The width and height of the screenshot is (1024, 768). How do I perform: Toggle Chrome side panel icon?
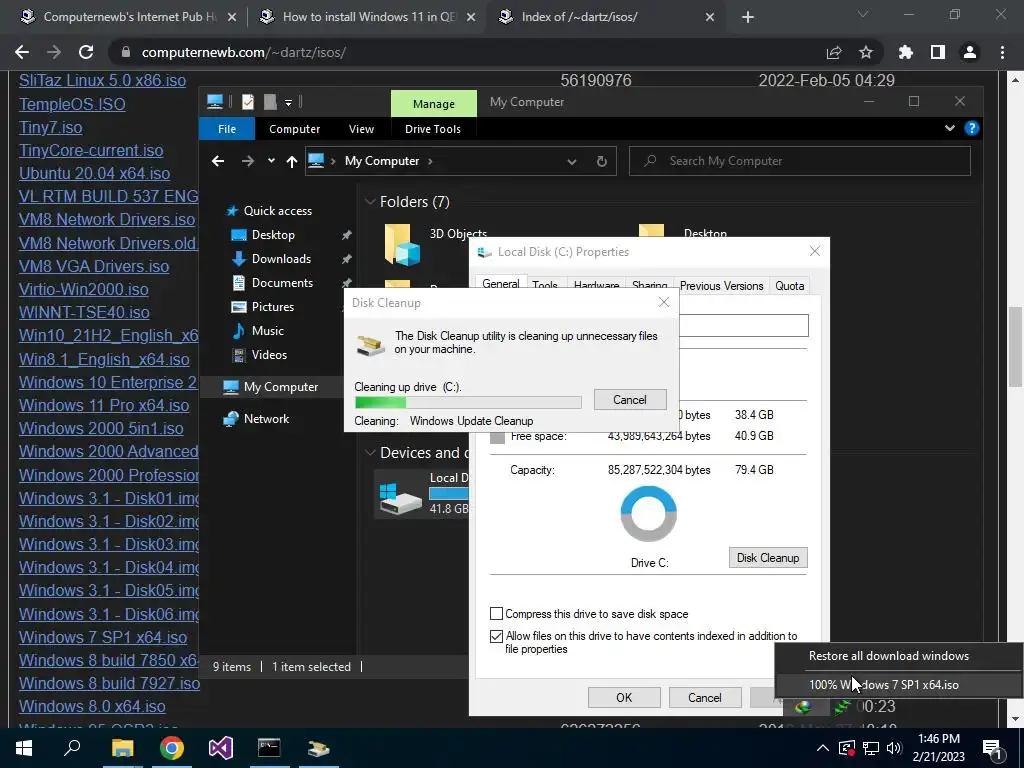(938, 52)
